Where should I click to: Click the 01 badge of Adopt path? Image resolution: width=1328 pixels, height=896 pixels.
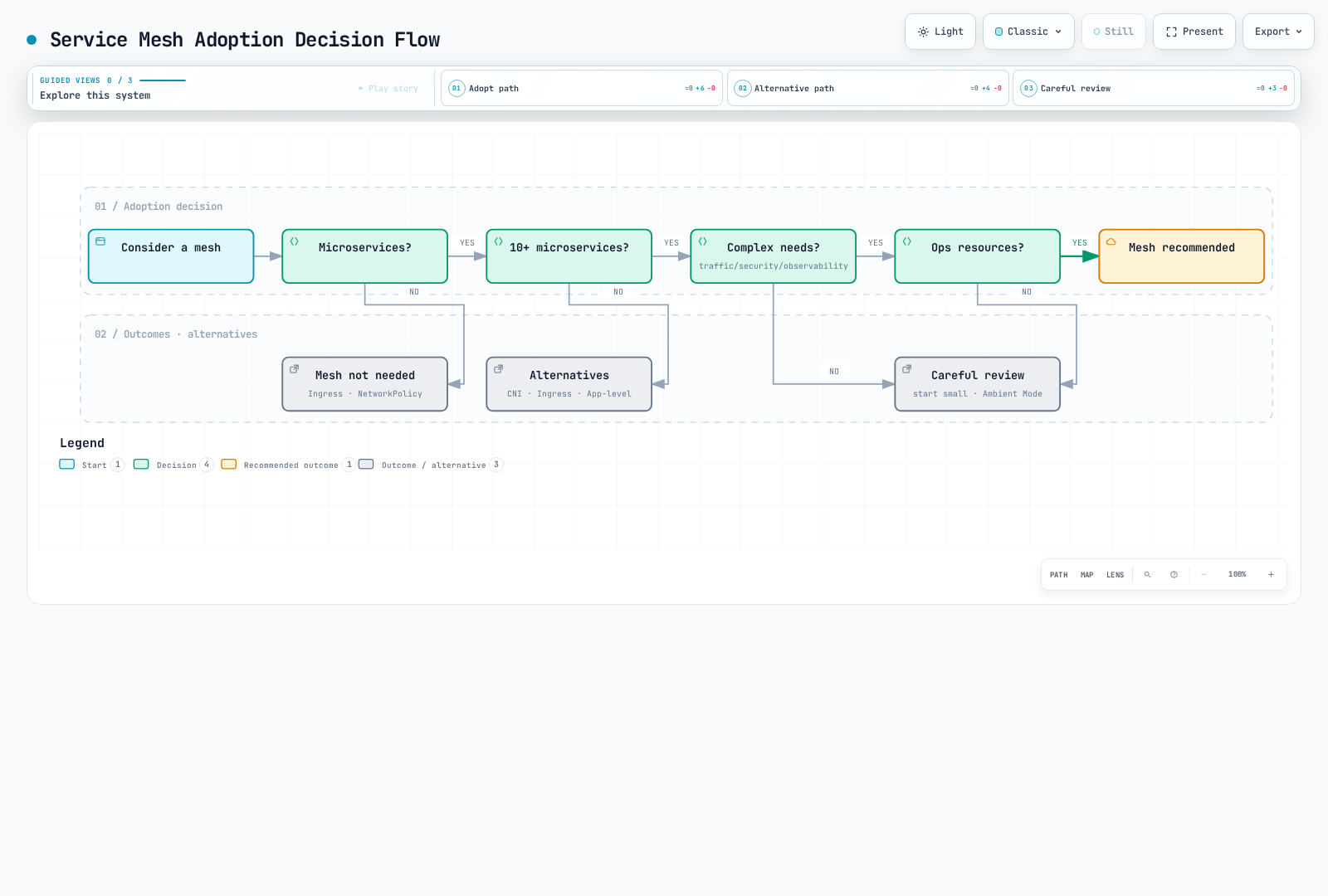(456, 88)
